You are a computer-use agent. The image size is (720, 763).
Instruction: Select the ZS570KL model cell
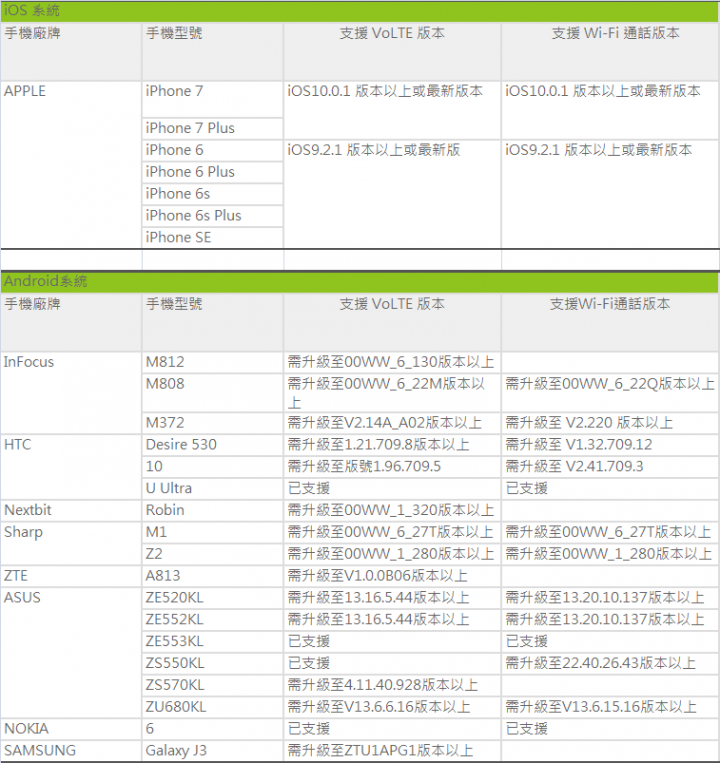213,686
